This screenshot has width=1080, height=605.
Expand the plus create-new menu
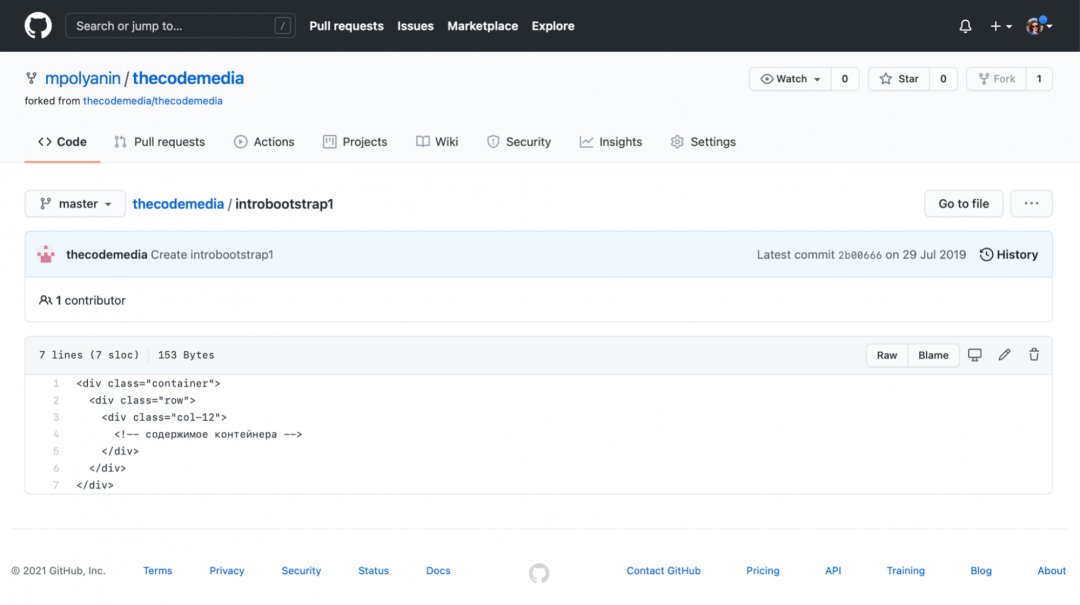coord(1000,26)
